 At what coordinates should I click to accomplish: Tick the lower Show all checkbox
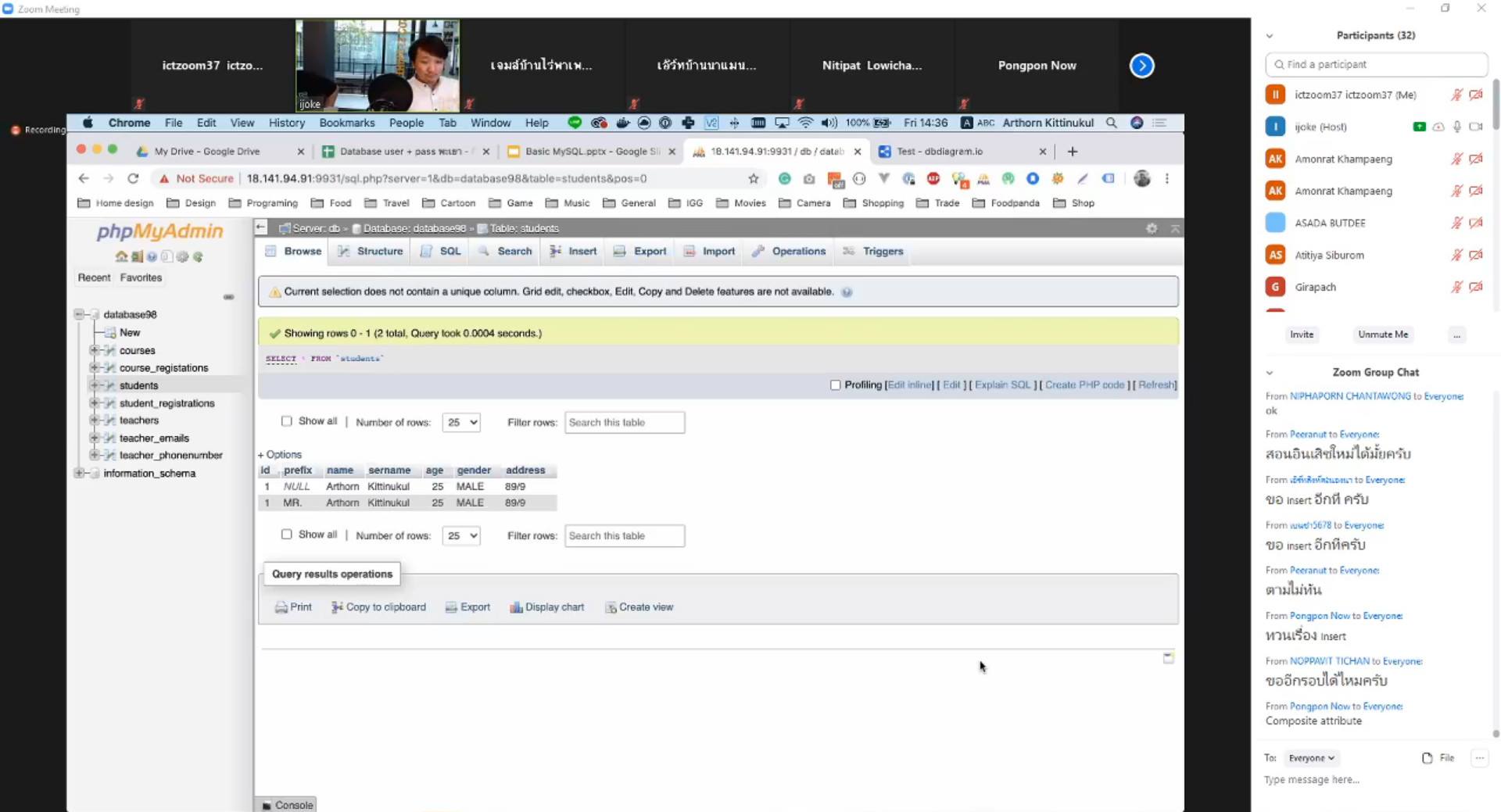[286, 535]
